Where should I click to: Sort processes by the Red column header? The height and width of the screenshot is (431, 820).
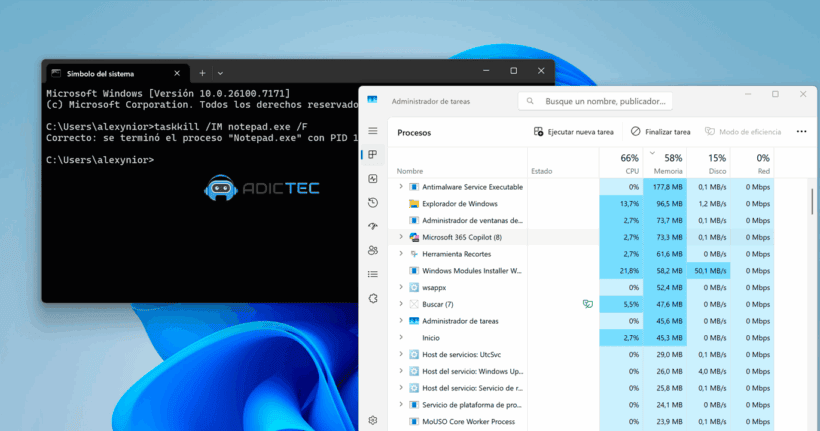[752, 163]
